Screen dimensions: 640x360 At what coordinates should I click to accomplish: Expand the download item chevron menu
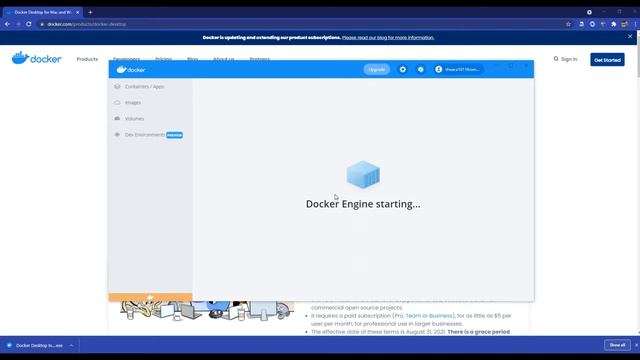(71, 345)
